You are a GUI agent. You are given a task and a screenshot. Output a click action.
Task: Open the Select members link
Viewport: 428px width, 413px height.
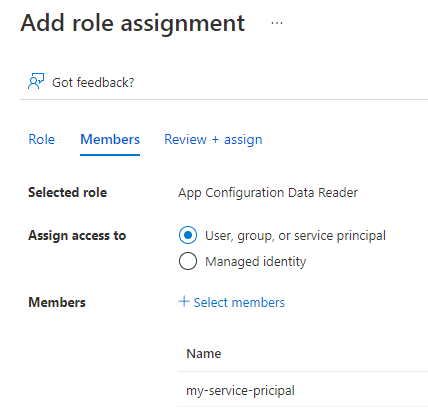tap(239, 303)
